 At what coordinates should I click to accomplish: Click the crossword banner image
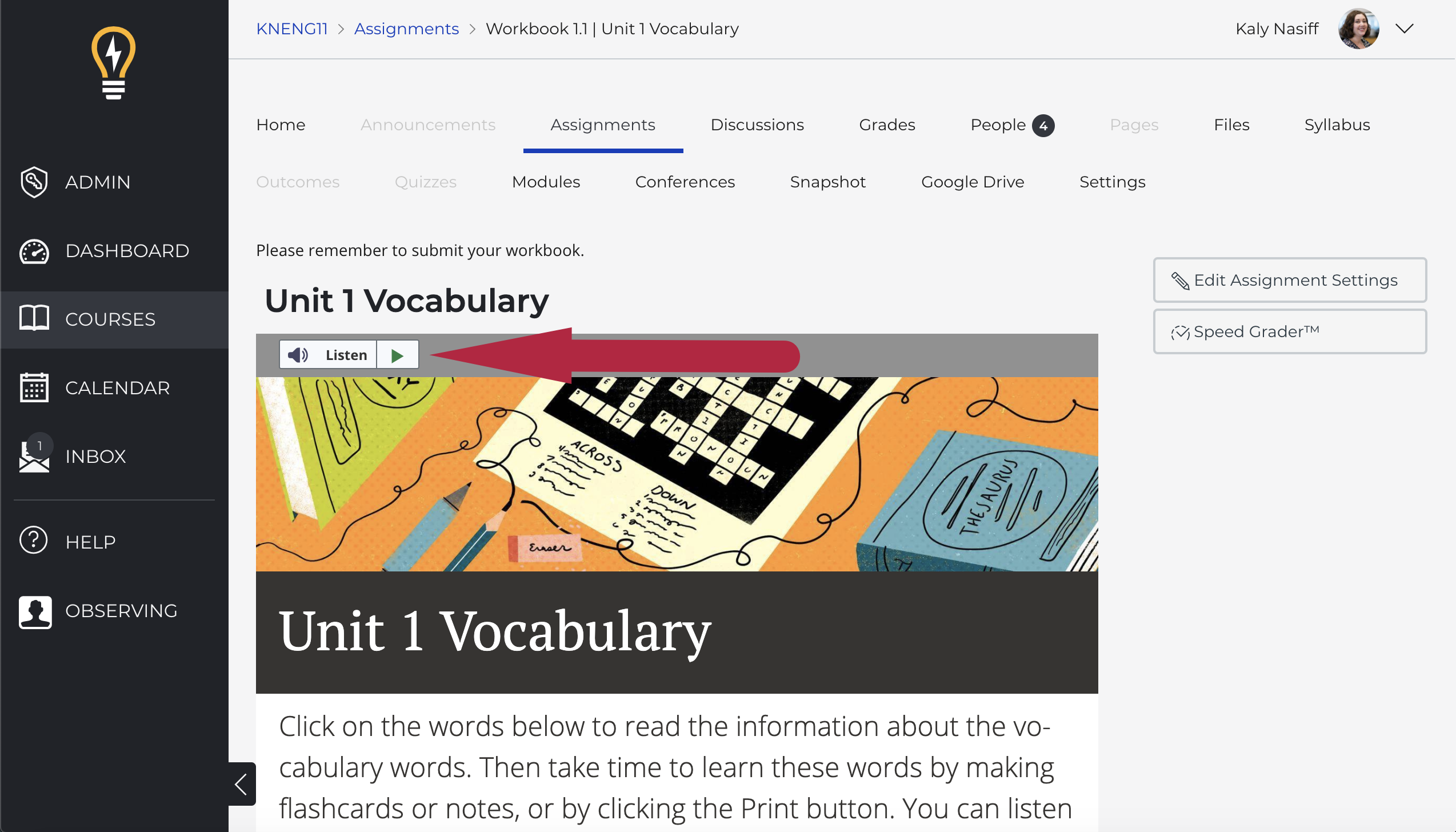click(677, 474)
